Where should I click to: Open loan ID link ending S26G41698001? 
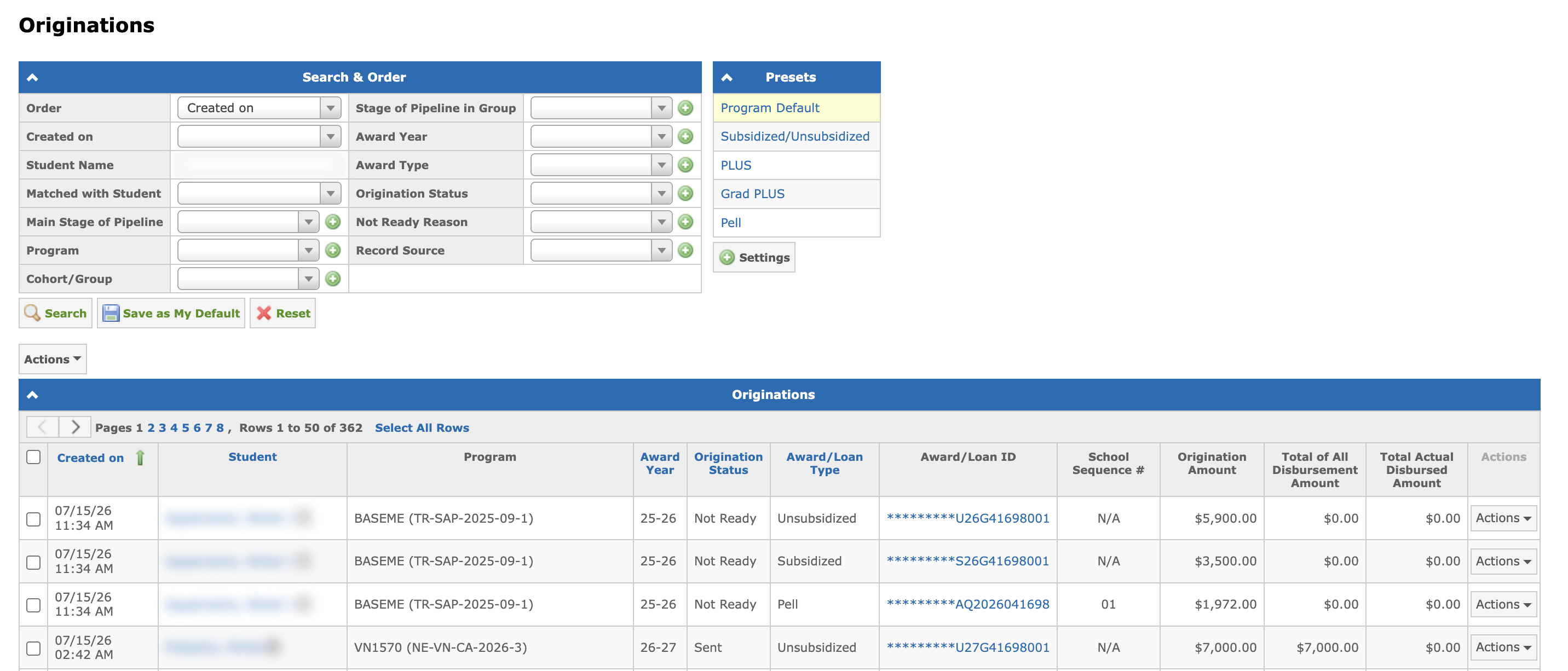click(x=968, y=562)
